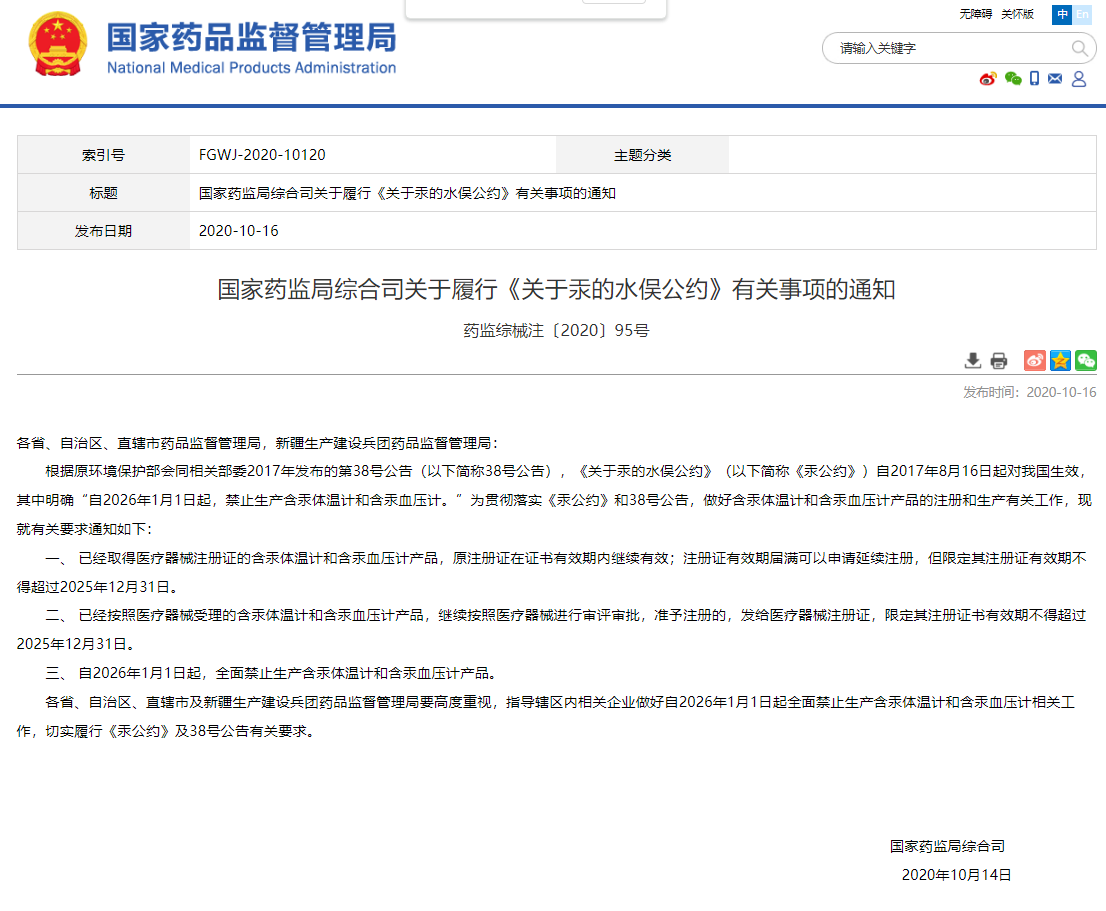Click the 国家药品监督管理局 site title
Image resolution: width=1106 pixels, height=911 pixels.
pyautogui.click(x=251, y=39)
